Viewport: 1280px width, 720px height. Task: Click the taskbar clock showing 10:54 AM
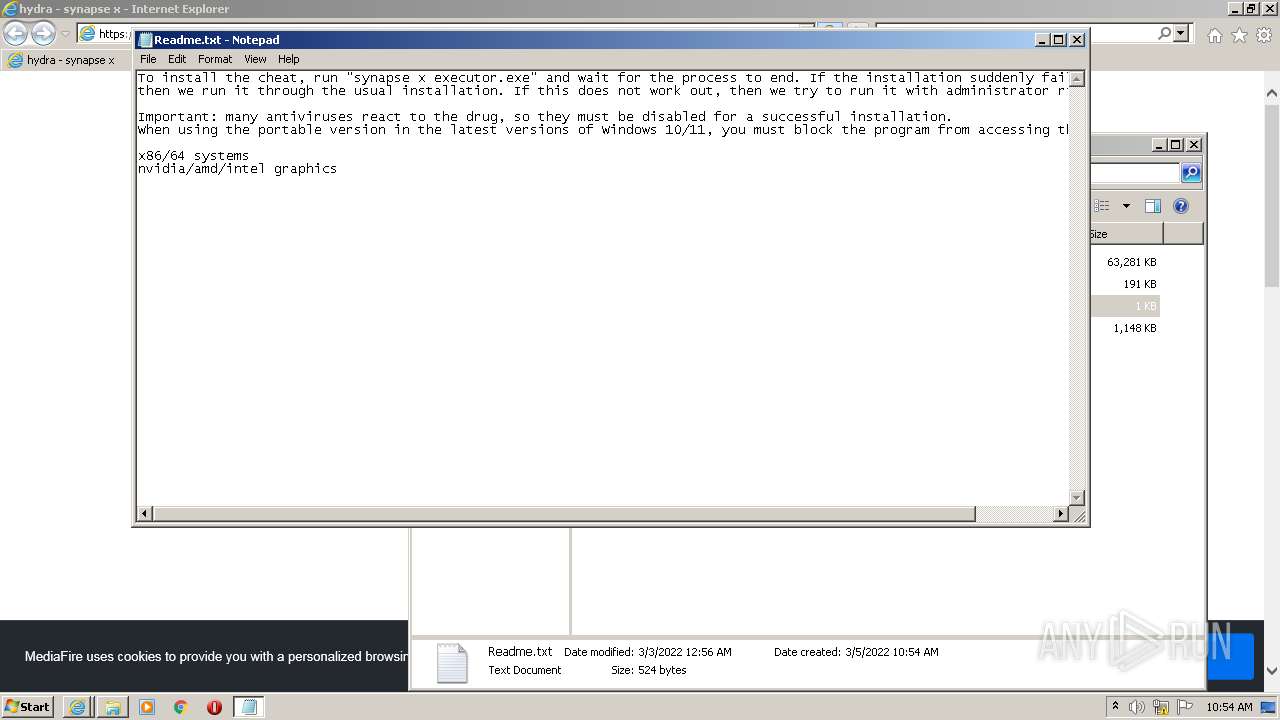[1229, 707]
